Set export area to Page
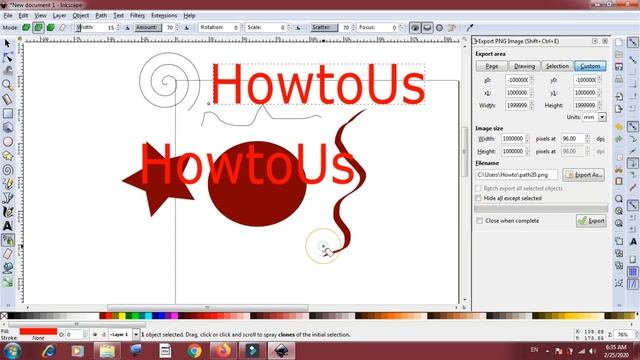640x360 pixels. tap(491, 66)
